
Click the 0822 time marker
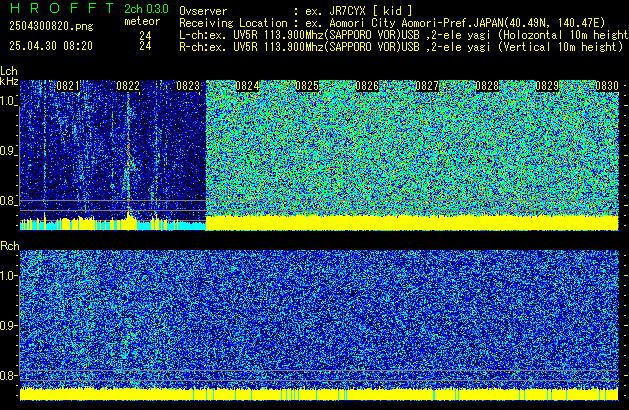pyautogui.click(x=128, y=86)
